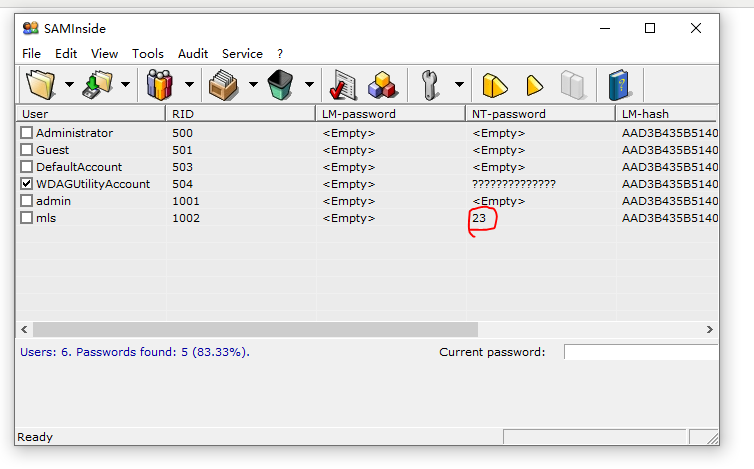Expand the dropdown next to the open folder icon
Screen dimensions: 754x469
coord(69,85)
